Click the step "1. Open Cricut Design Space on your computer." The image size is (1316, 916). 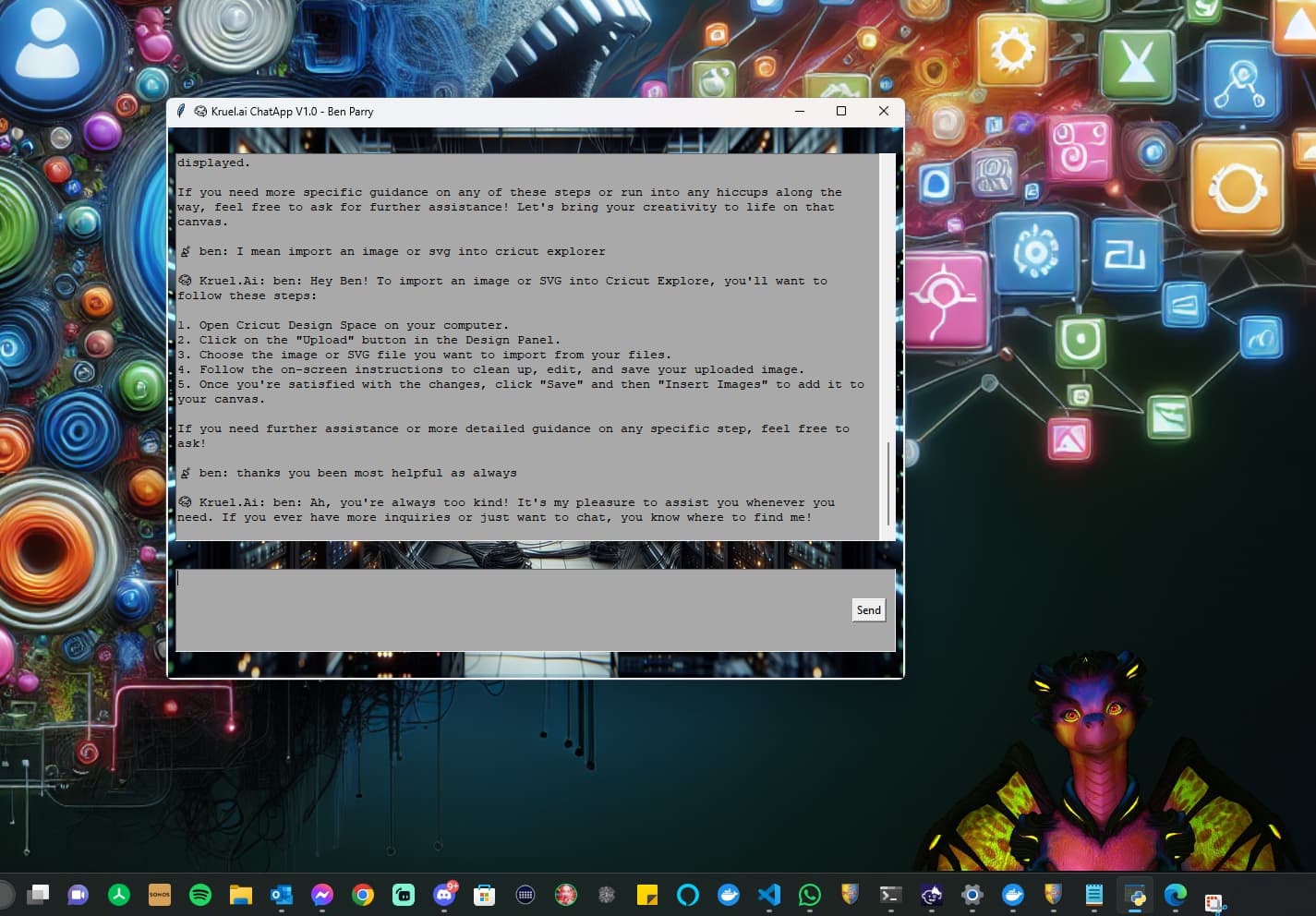coord(344,325)
